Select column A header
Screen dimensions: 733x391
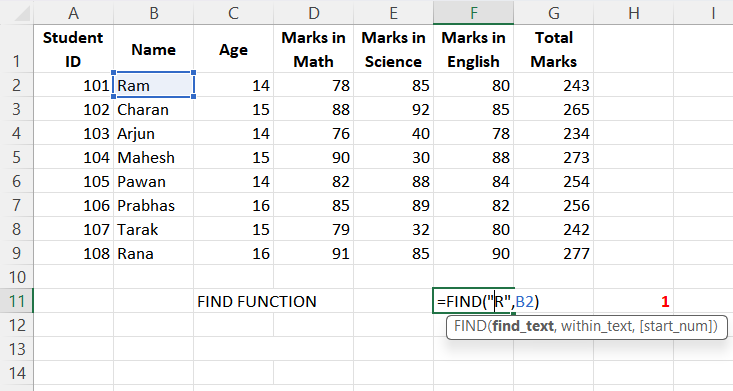coord(73,13)
